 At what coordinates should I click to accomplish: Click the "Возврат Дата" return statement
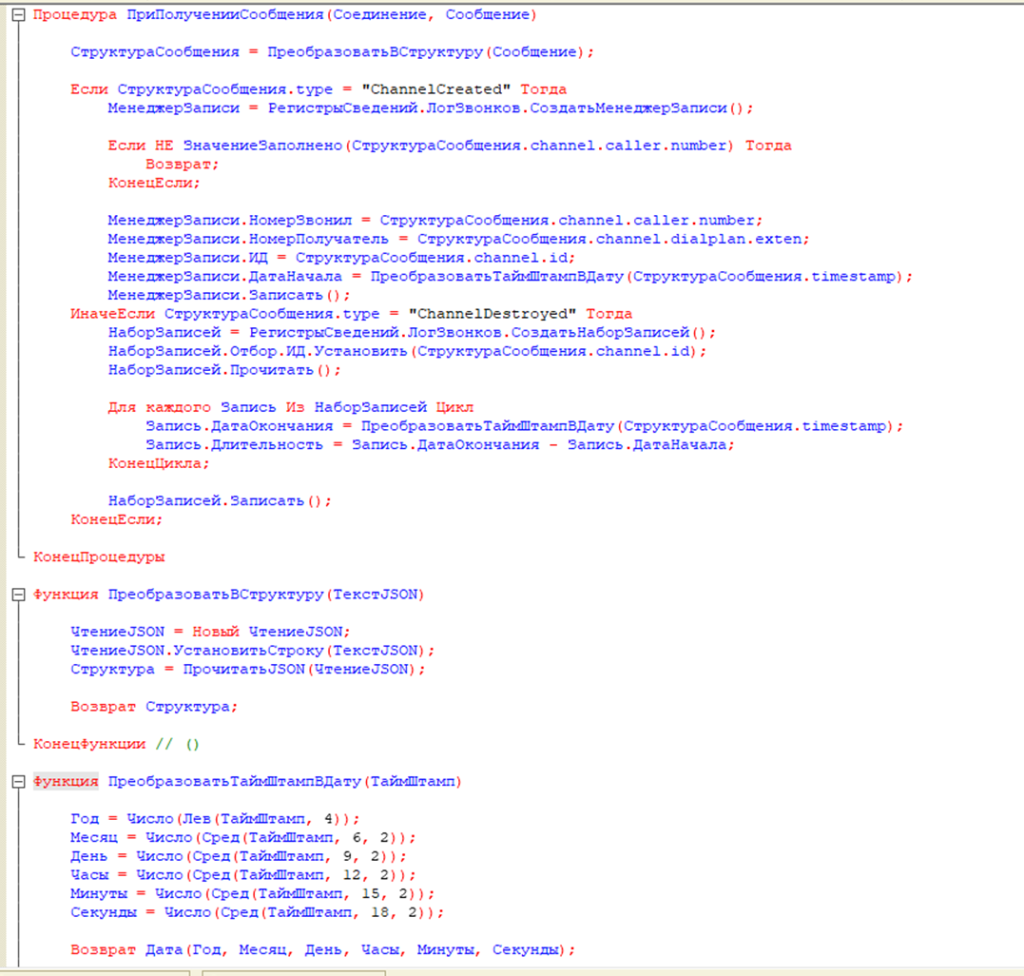(x=322, y=949)
